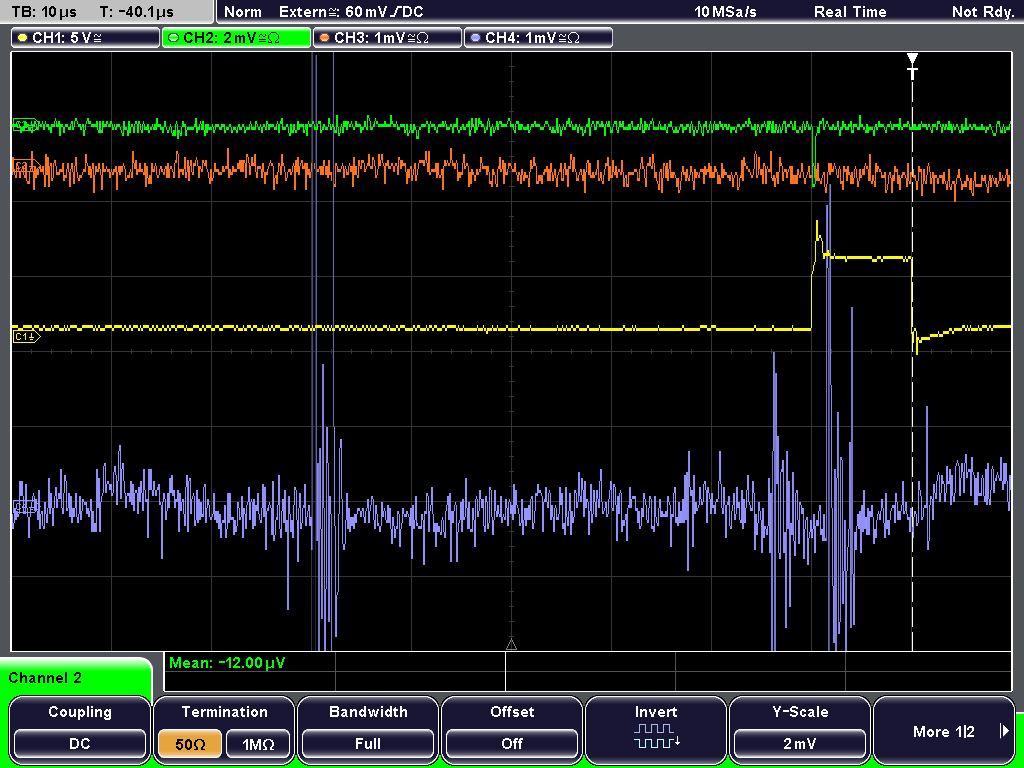Click the purple CH4 color dot
This screenshot has height=768, width=1024.
point(475,38)
